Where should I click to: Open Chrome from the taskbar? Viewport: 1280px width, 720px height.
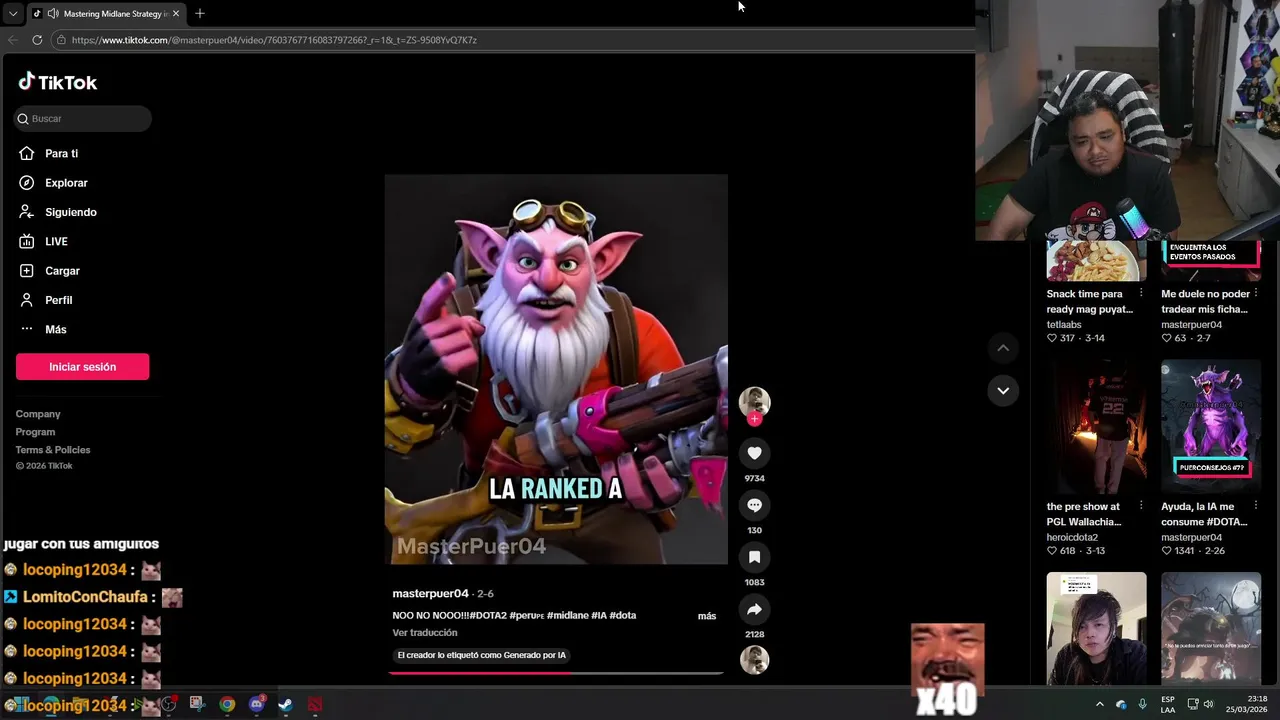(x=227, y=704)
